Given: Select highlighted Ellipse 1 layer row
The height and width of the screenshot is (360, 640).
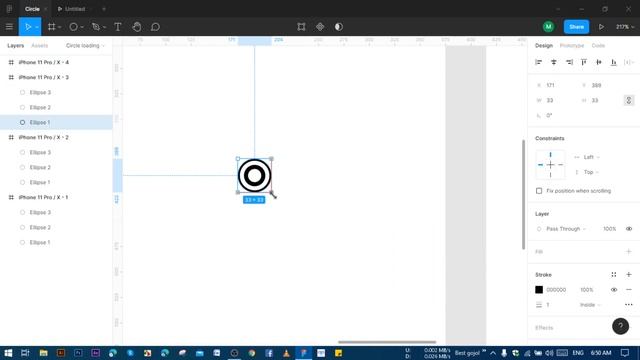Looking at the screenshot, I should 56,122.
